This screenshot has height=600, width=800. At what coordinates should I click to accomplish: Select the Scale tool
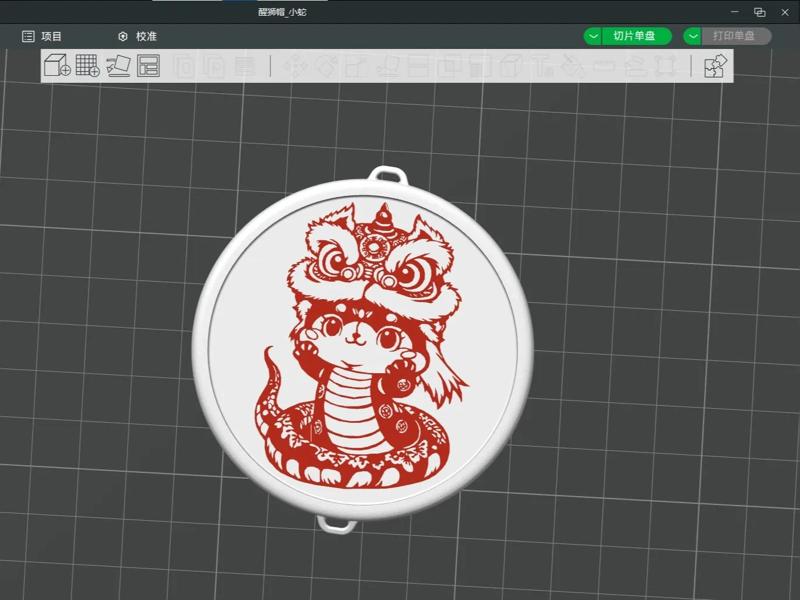(x=356, y=67)
